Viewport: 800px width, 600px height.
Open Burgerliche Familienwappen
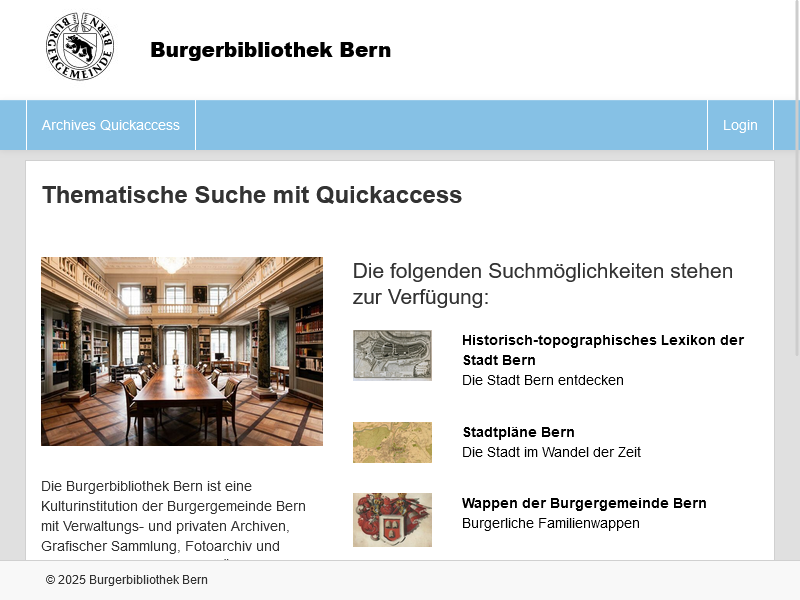(549, 523)
